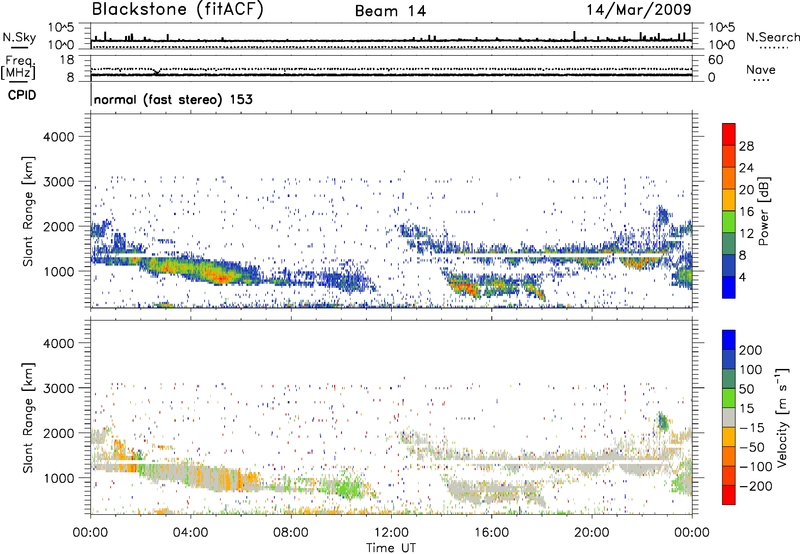Select the "Beam 14" heading
This screenshot has height=554, width=800.
click(x=390, y=11)
